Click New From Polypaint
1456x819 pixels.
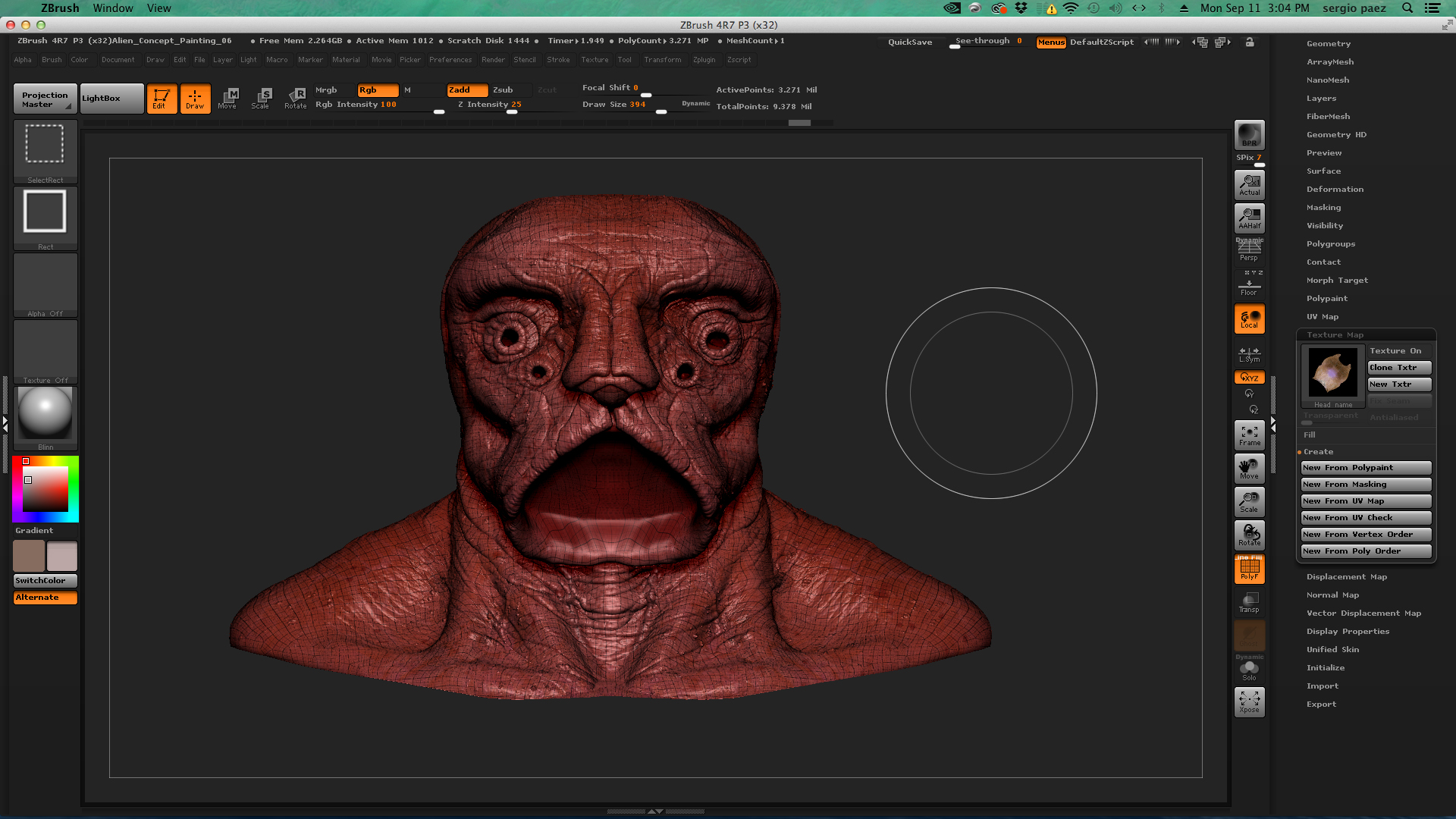1367,468
